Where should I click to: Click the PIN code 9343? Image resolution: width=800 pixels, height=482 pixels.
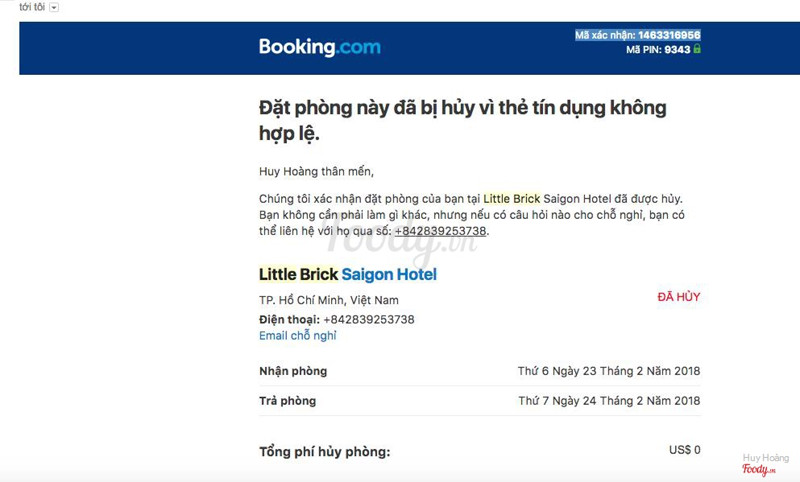point(677,49)
